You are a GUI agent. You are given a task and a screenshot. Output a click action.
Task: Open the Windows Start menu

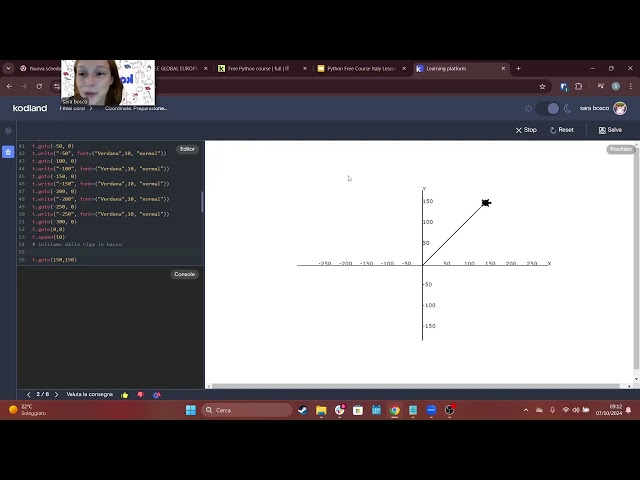[191, 410]
